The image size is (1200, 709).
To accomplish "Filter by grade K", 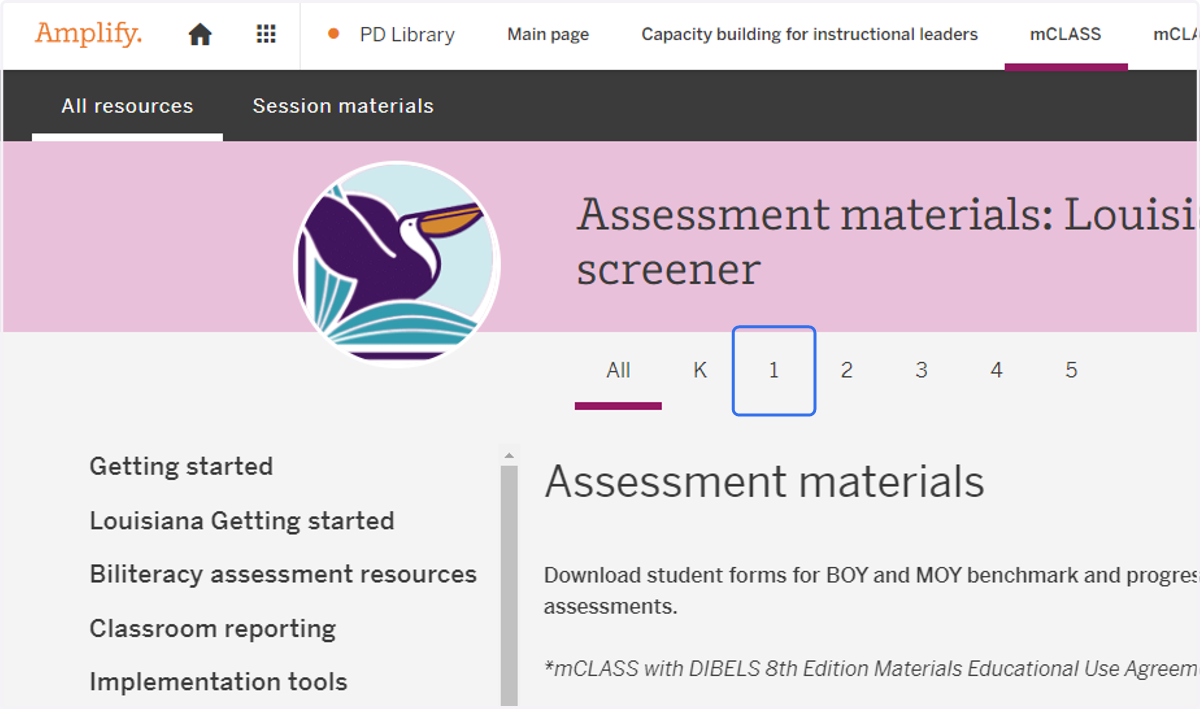I will point(700,371).
